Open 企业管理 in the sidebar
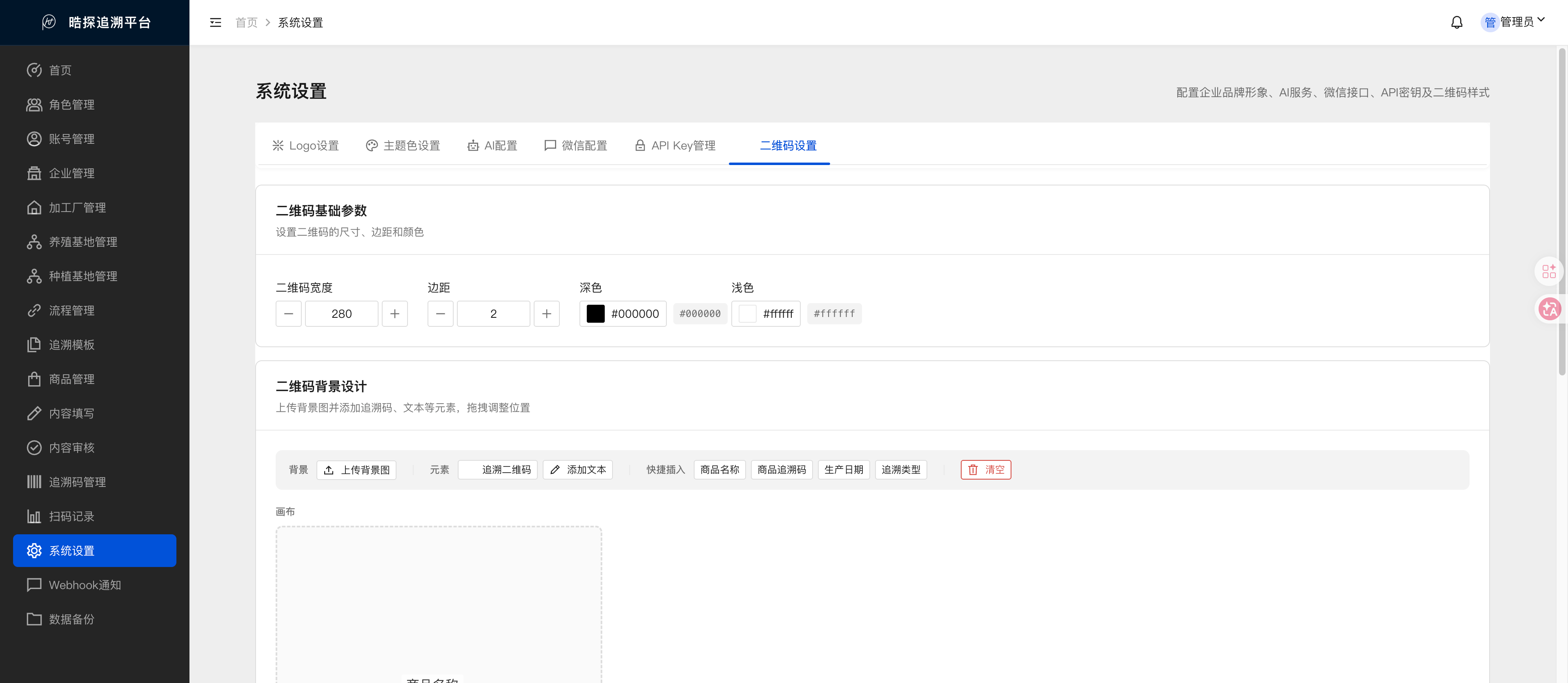Screen dimensions: 1568x683 94,173
